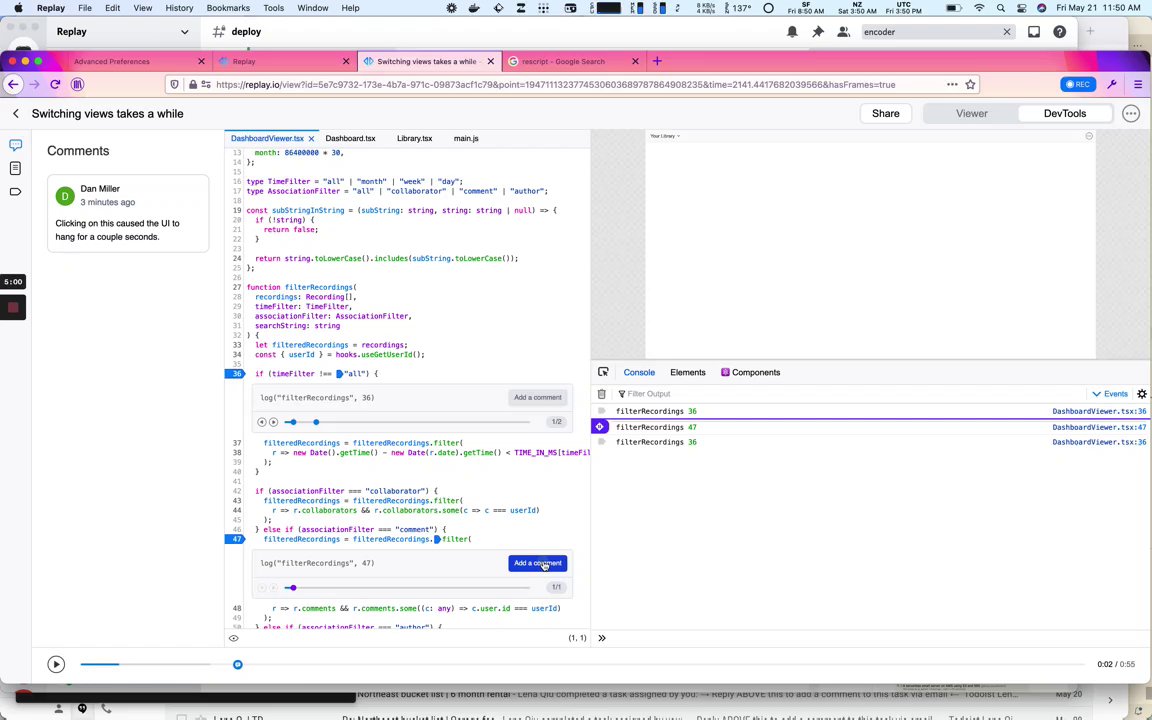The image size is (1152, 720).
Task: Switch to DevTools mode
Action: (x=1065, y=114)
